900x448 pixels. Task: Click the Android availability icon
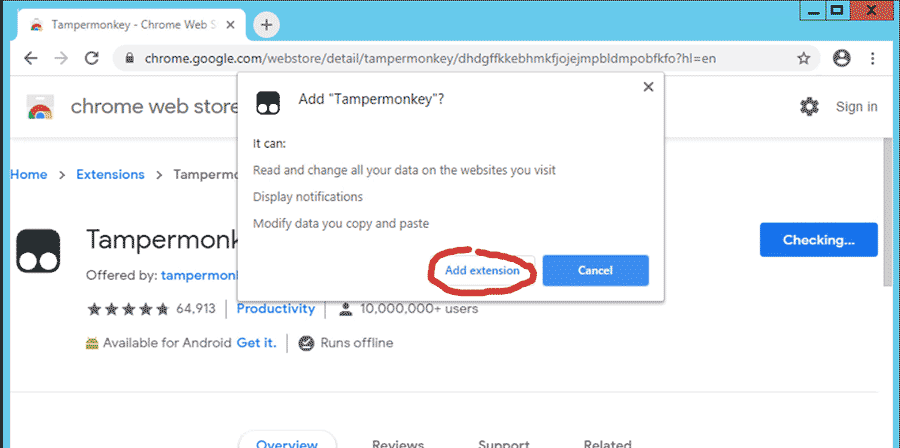(x=92, y=344)
